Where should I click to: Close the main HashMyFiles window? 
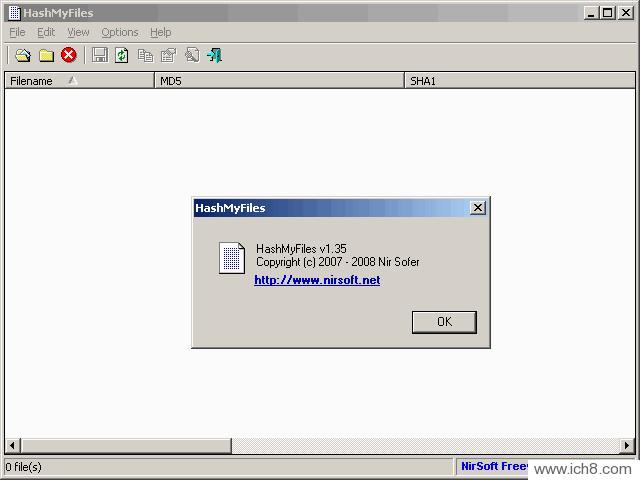626,13
